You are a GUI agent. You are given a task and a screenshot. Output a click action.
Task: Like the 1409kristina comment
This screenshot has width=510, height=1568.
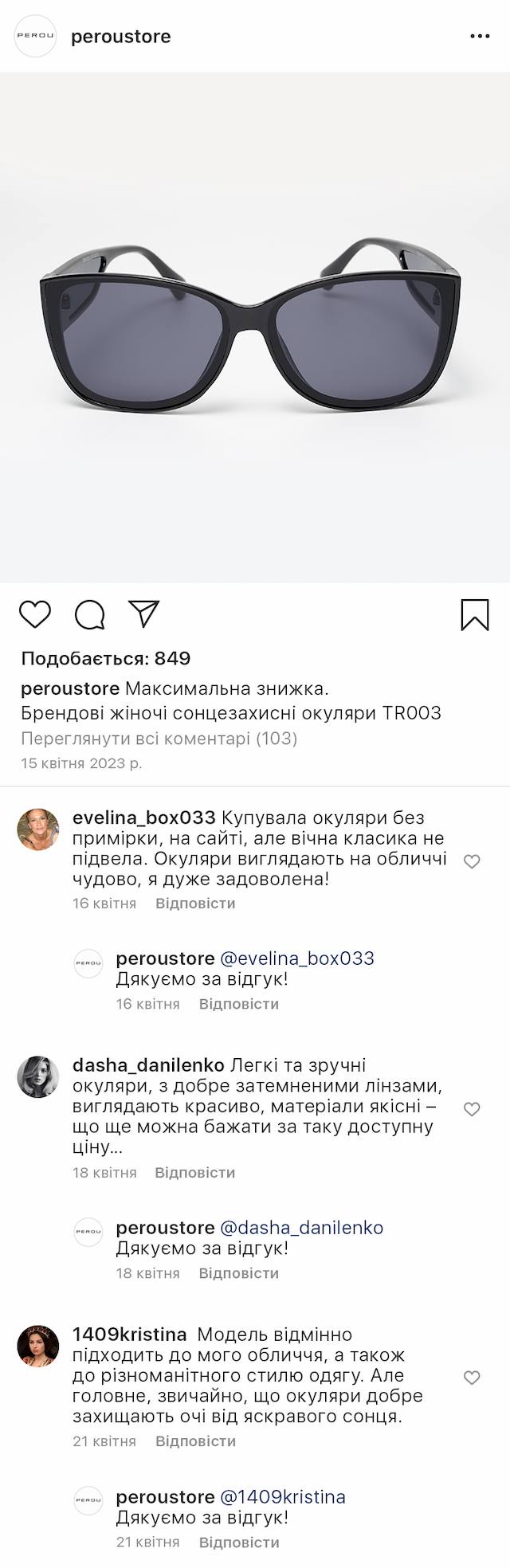[x=472, y=1378]
